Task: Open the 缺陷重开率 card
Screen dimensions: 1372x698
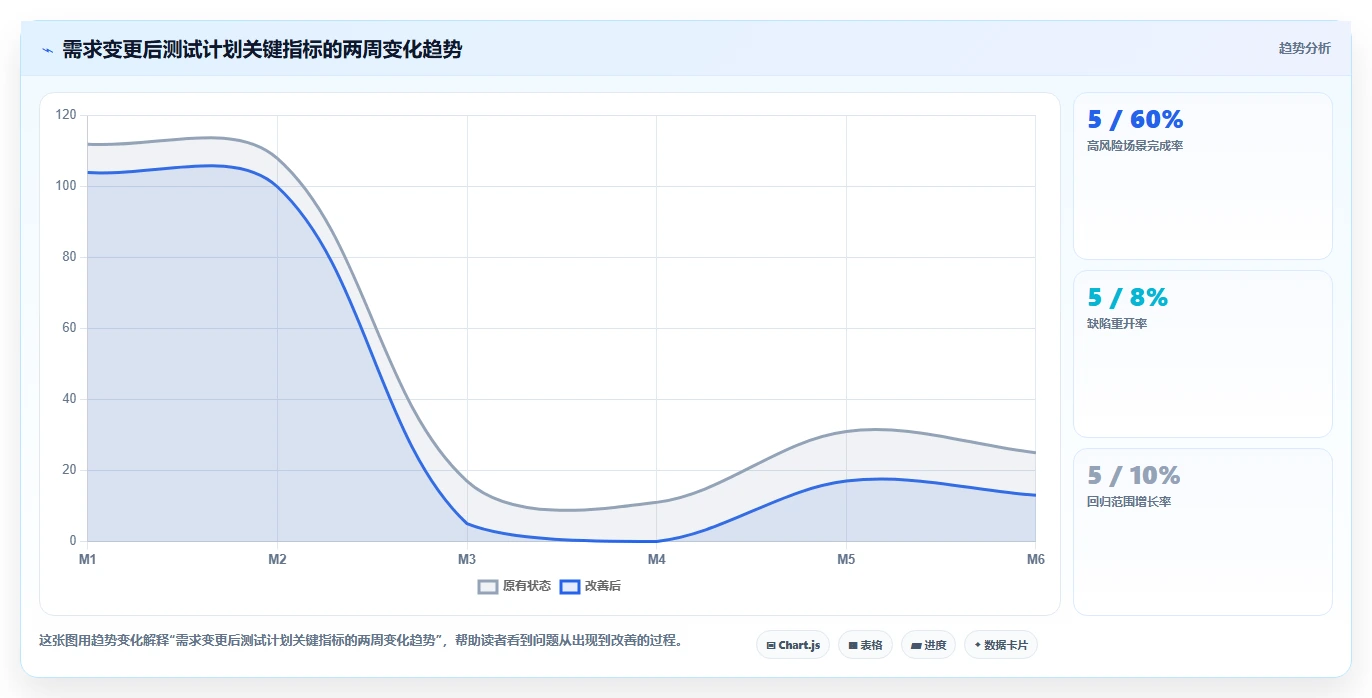Action: [1202, 354]
